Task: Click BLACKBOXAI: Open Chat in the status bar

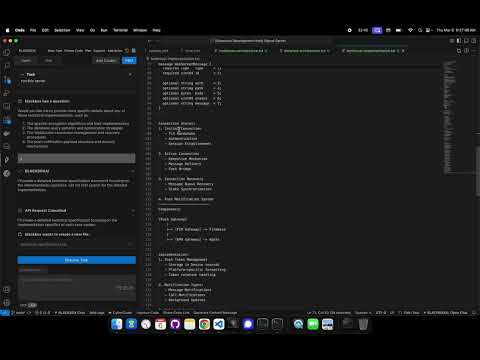Action: 445,313
